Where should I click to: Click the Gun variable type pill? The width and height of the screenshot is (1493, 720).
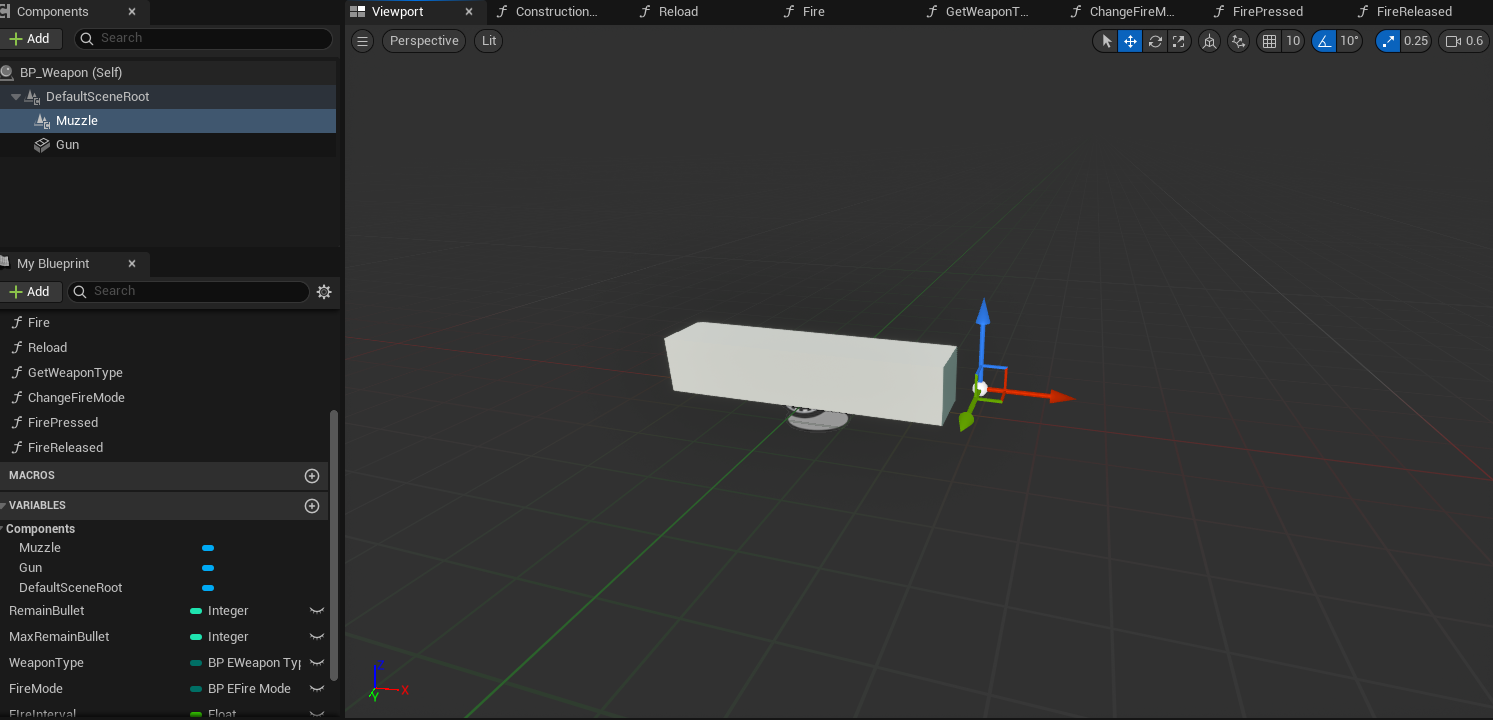coord(208,568)
